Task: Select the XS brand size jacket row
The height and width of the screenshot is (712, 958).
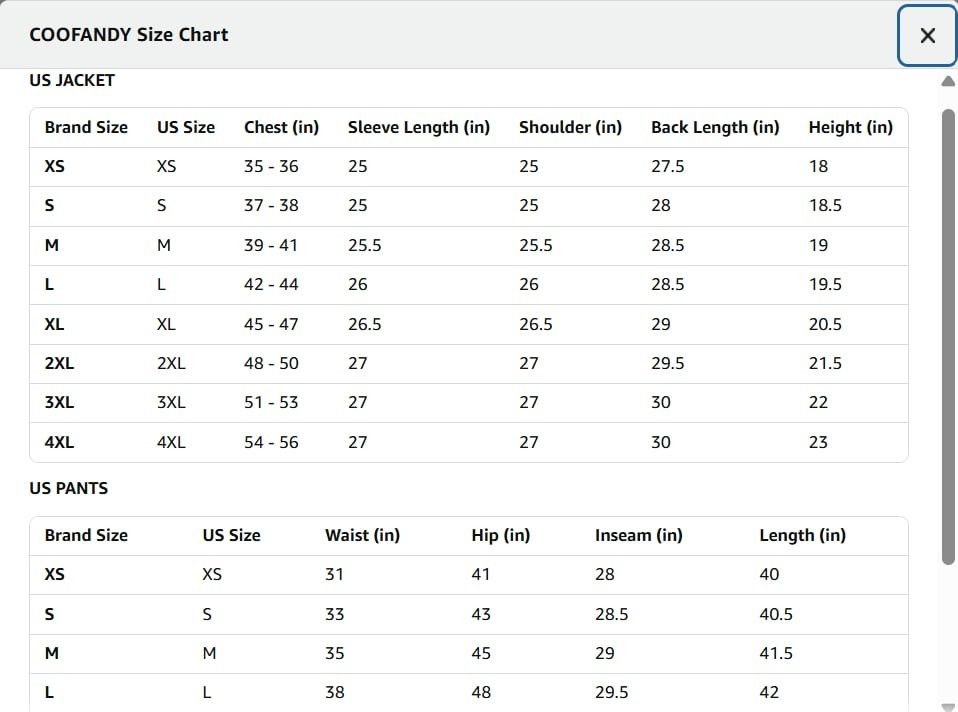Action: click(469, 166)
